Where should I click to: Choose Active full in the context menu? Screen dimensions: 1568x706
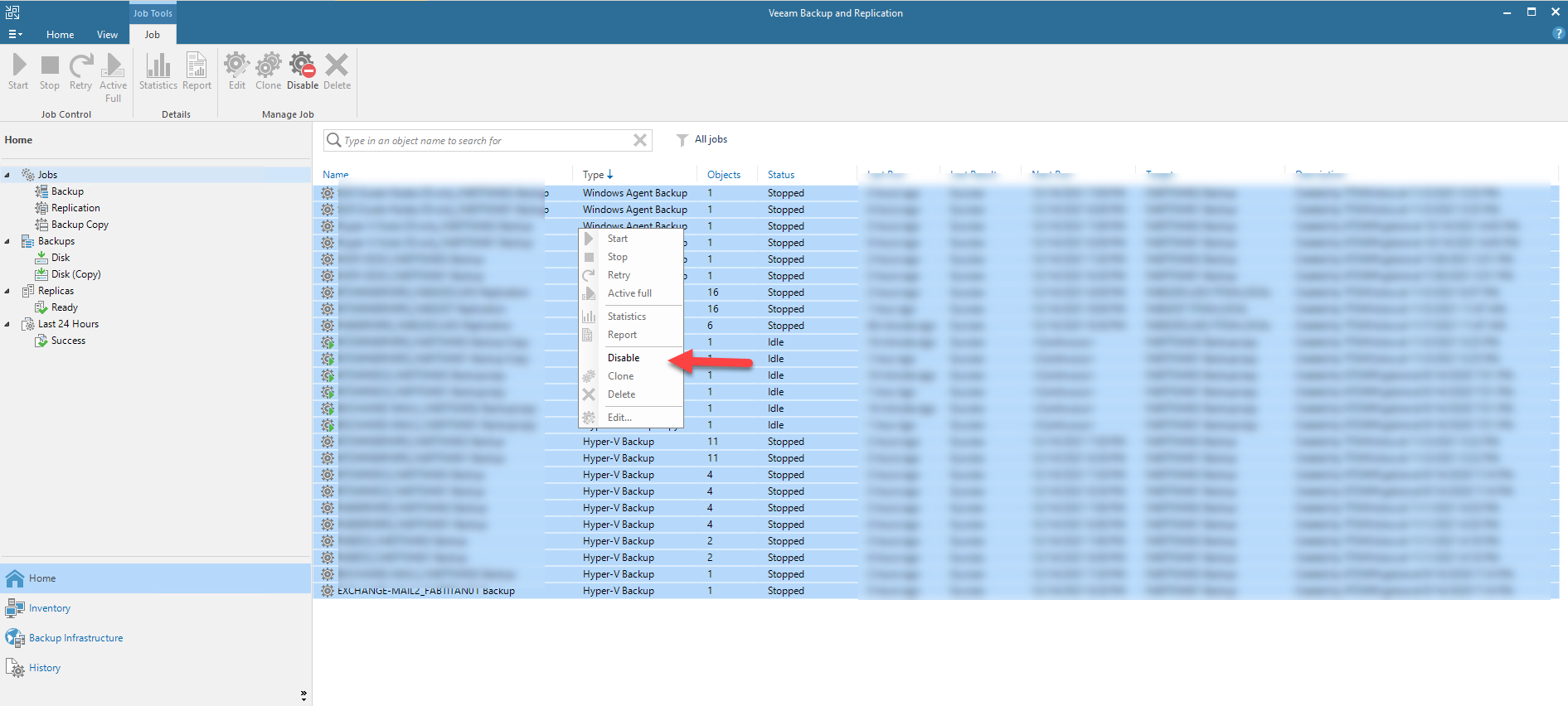point(630,293)
